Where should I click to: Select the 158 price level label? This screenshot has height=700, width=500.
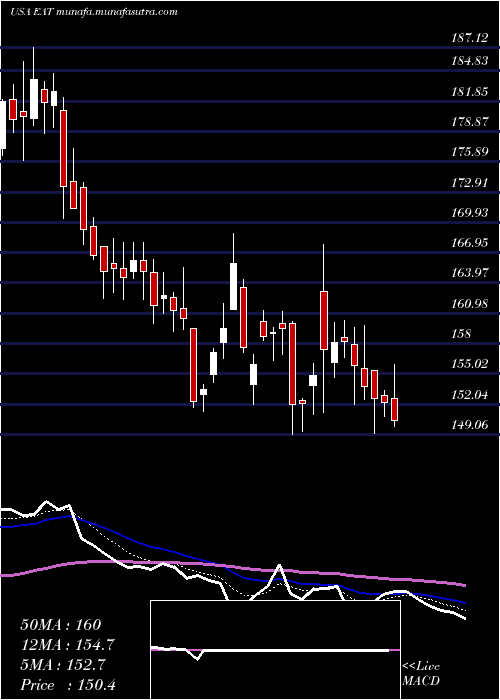pos(461,334)
